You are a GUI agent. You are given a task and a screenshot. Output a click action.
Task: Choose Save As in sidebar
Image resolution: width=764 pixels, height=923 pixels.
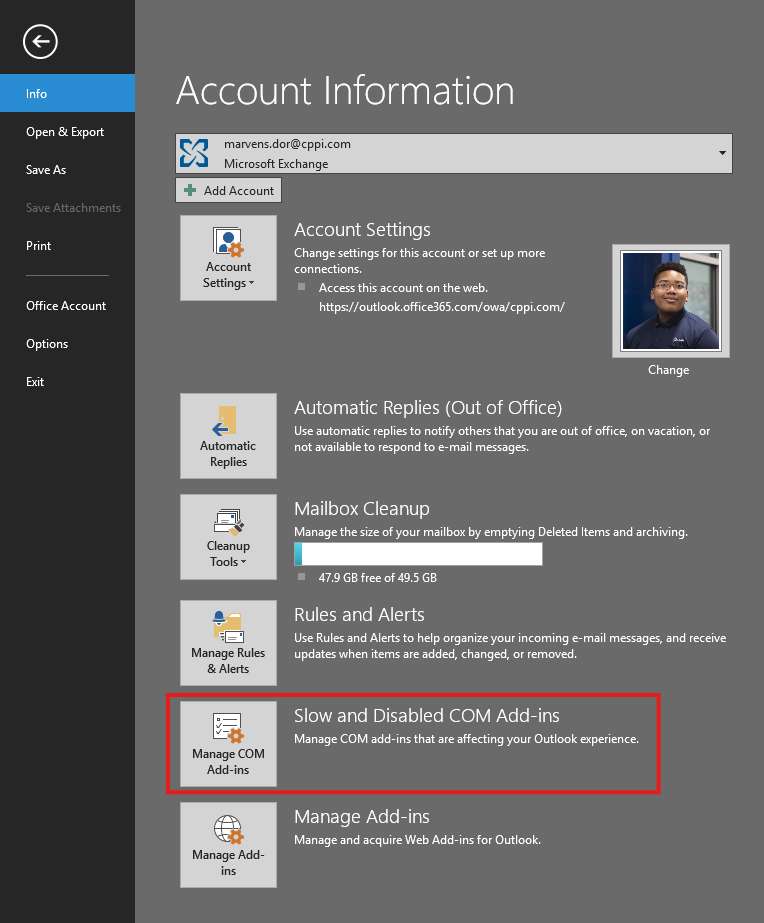68,170
